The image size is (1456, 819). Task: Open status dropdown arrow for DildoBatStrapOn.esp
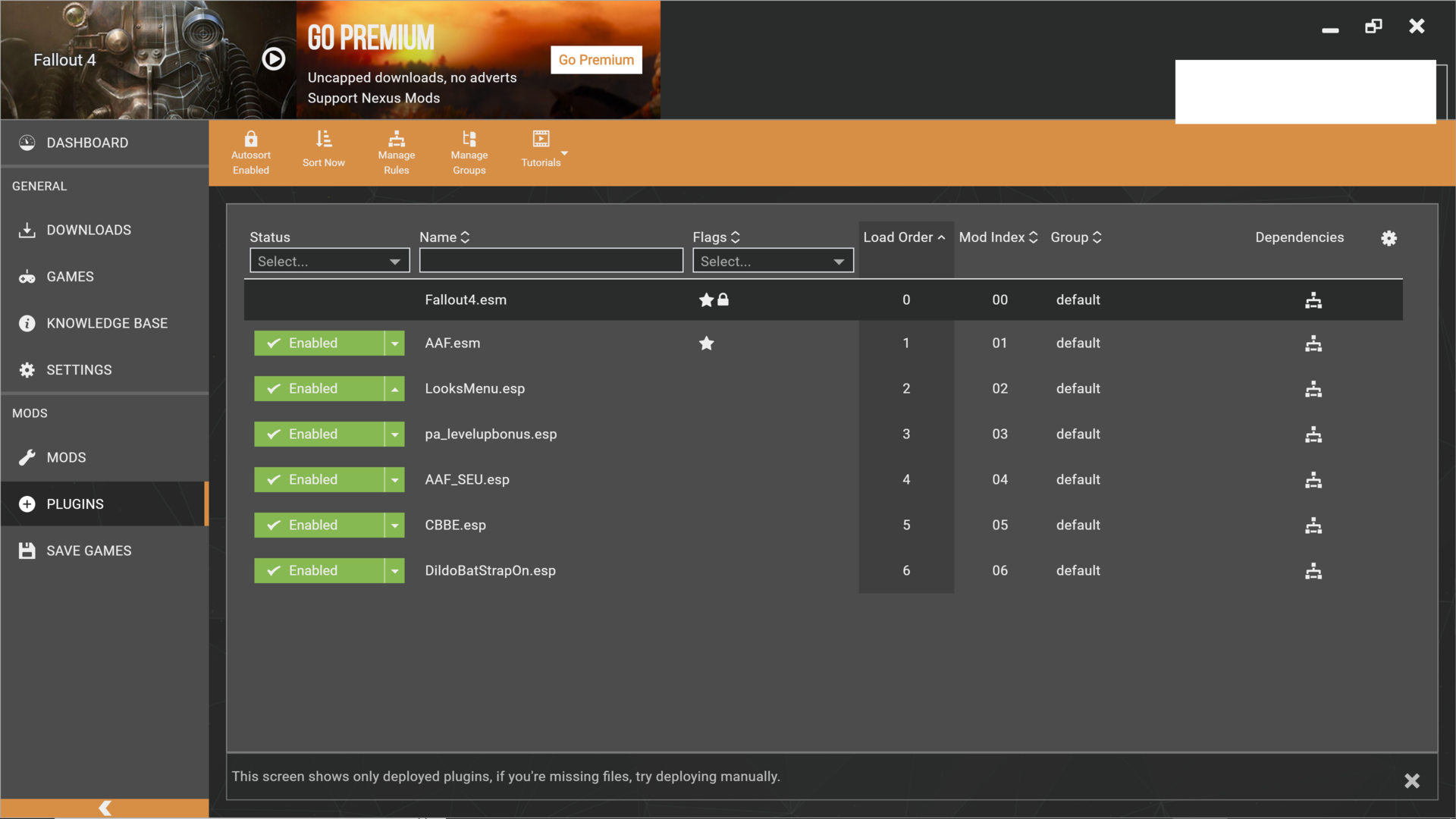click(394, 570)
